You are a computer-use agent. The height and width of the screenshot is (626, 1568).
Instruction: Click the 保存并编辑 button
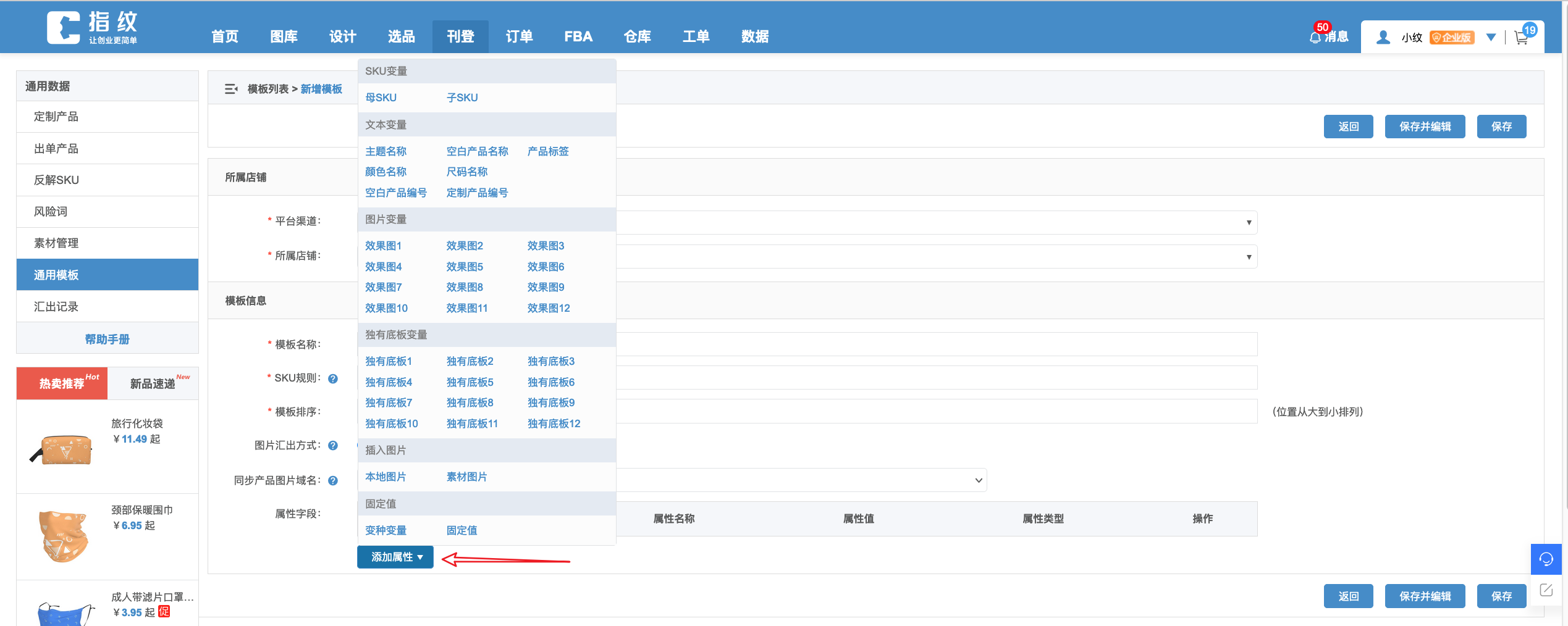(1425, 126)
